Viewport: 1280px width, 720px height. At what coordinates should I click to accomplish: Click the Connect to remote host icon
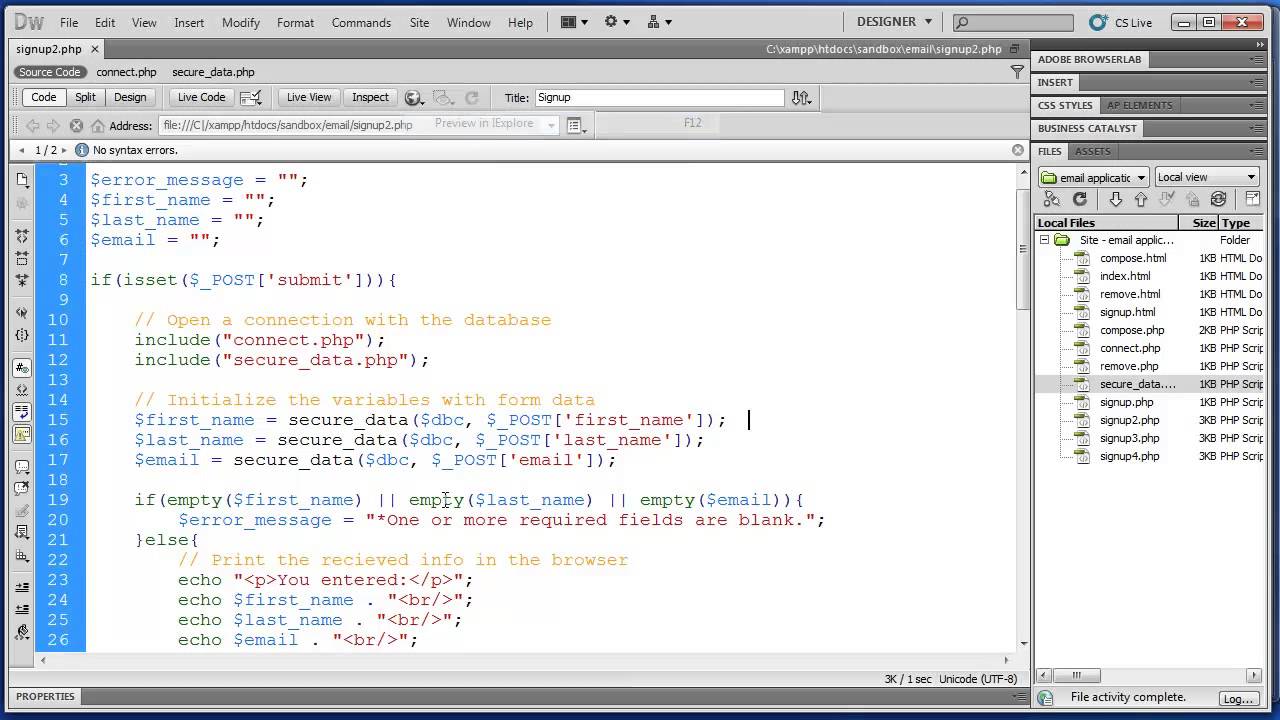1052,199
